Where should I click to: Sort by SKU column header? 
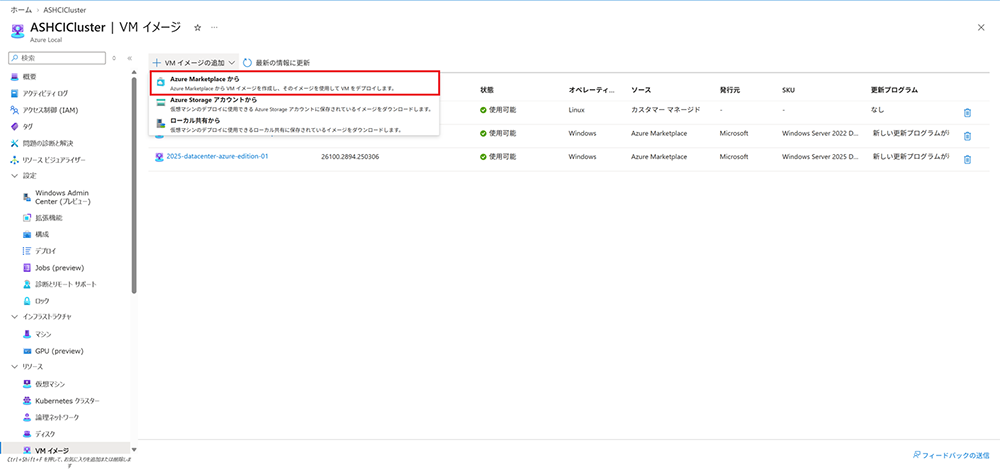[x=788, y=90]
